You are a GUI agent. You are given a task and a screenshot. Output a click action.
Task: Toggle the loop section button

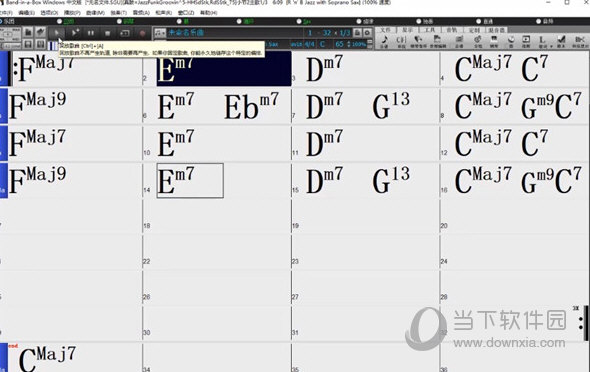125,33
